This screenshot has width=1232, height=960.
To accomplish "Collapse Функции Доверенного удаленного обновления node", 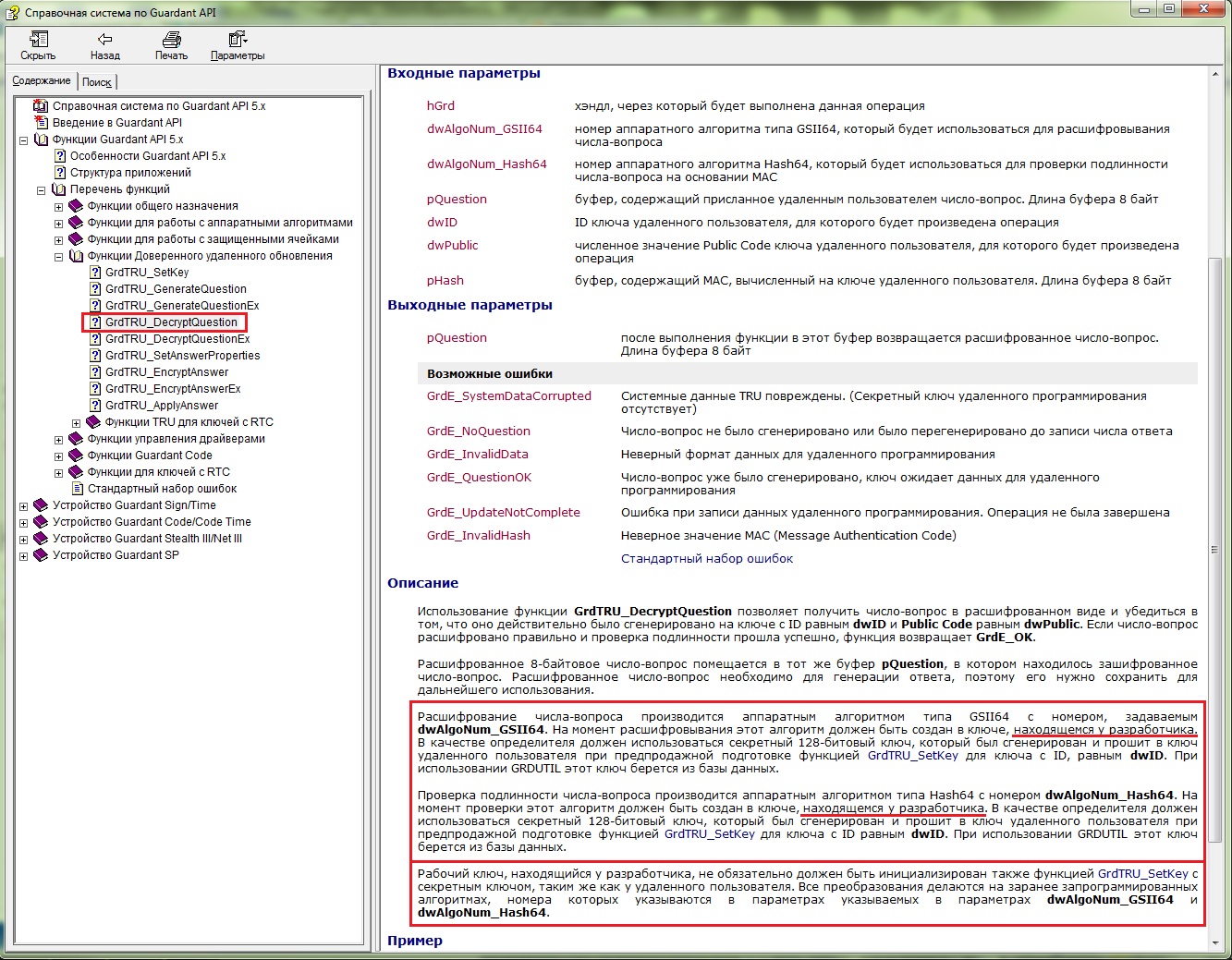I will [58, 257].
